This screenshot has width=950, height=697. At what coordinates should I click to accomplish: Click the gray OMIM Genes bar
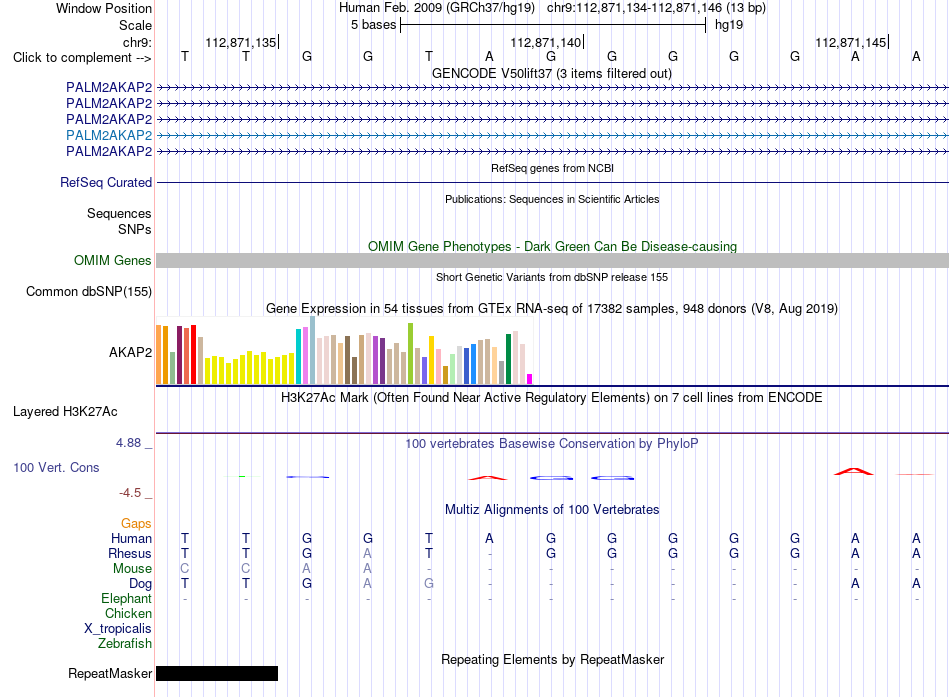point(552,261)
